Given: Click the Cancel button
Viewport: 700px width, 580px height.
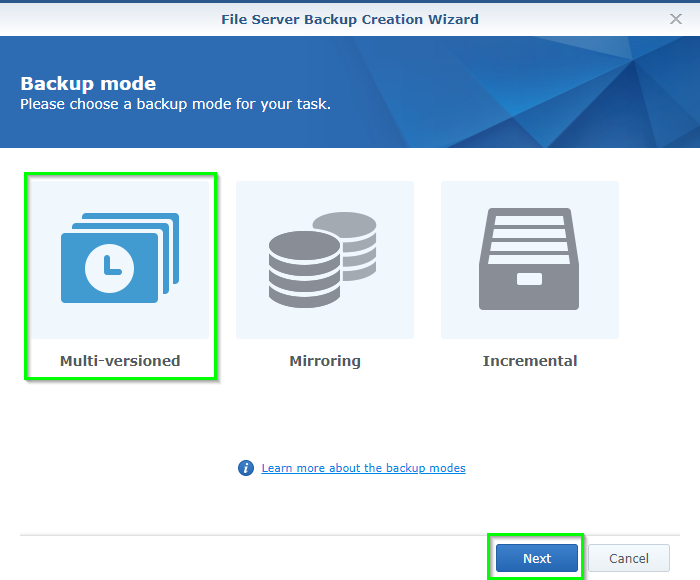Looking at the screenshot, I should click(x=629, y=558).
